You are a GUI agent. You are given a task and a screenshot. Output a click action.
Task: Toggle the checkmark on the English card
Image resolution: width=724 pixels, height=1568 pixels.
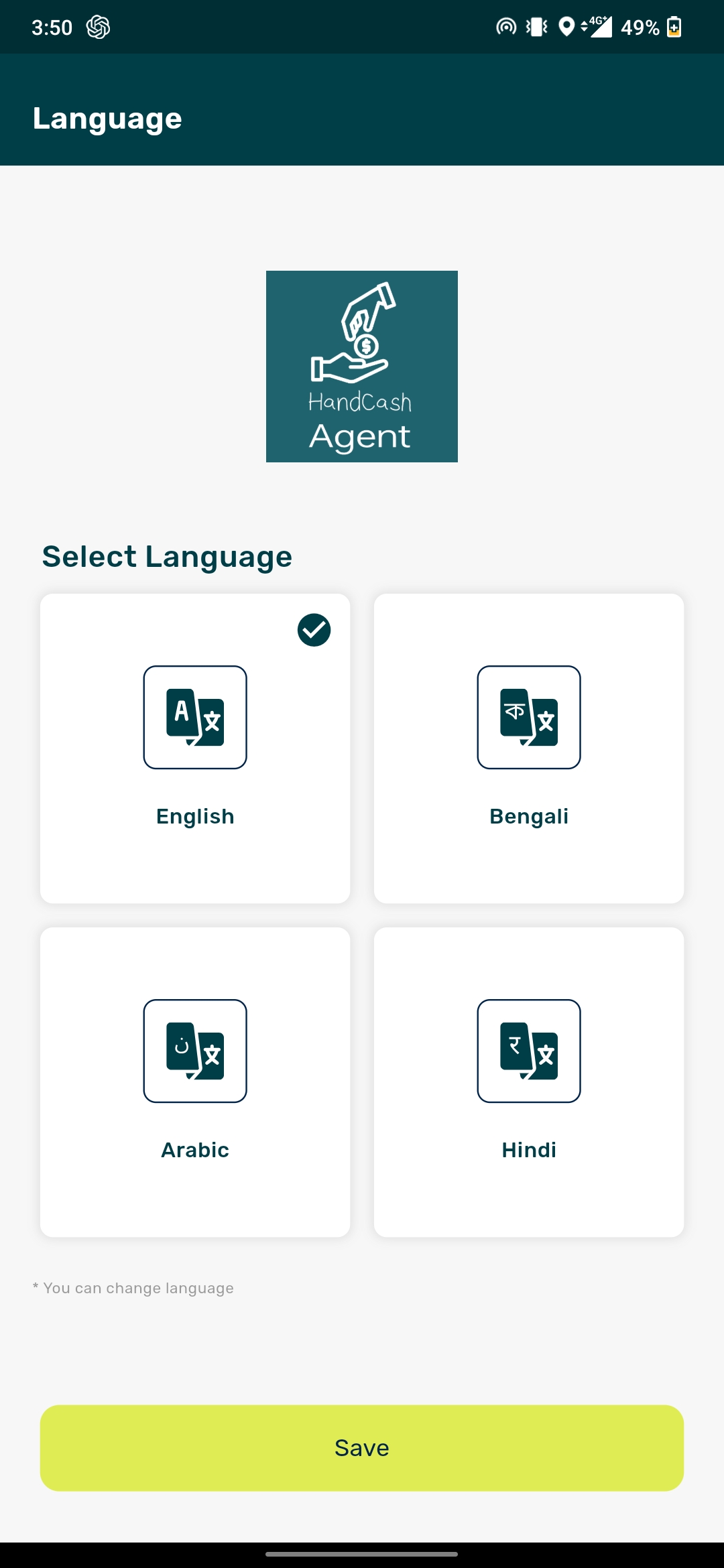pyautogui.click(x=314, y=630)
